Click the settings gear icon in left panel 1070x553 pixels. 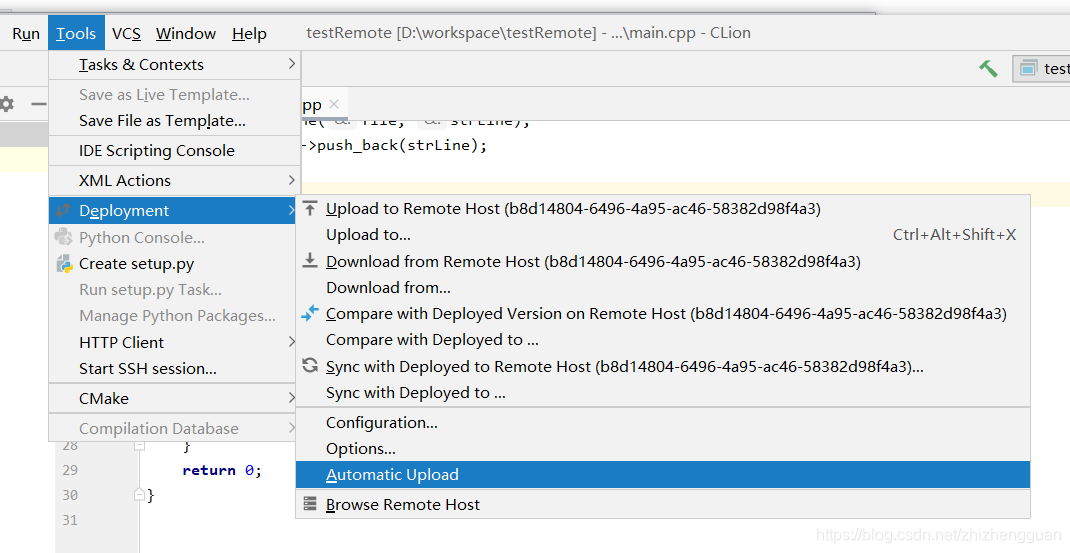point(6,104)
